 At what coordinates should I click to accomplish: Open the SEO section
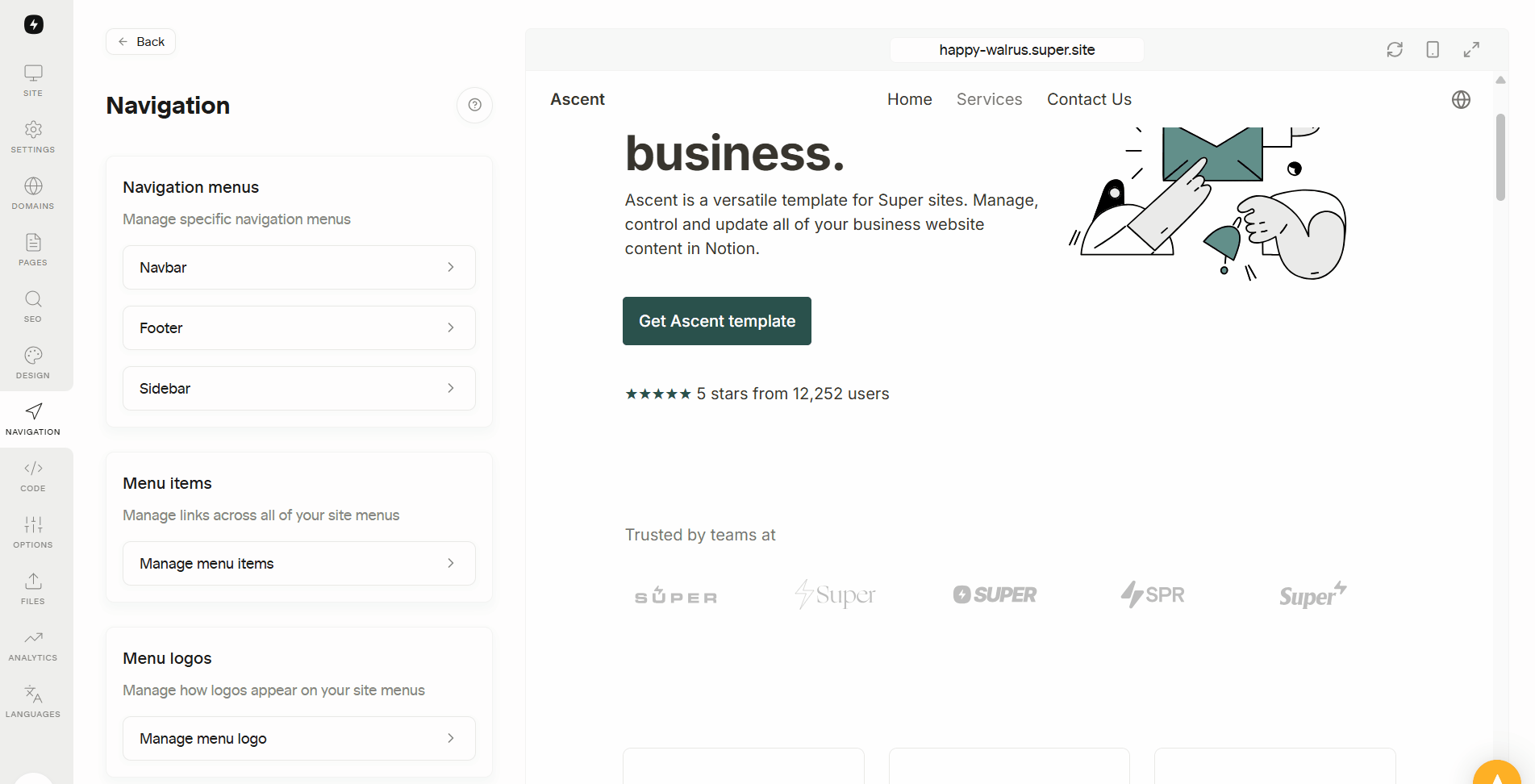coord(33,307)
